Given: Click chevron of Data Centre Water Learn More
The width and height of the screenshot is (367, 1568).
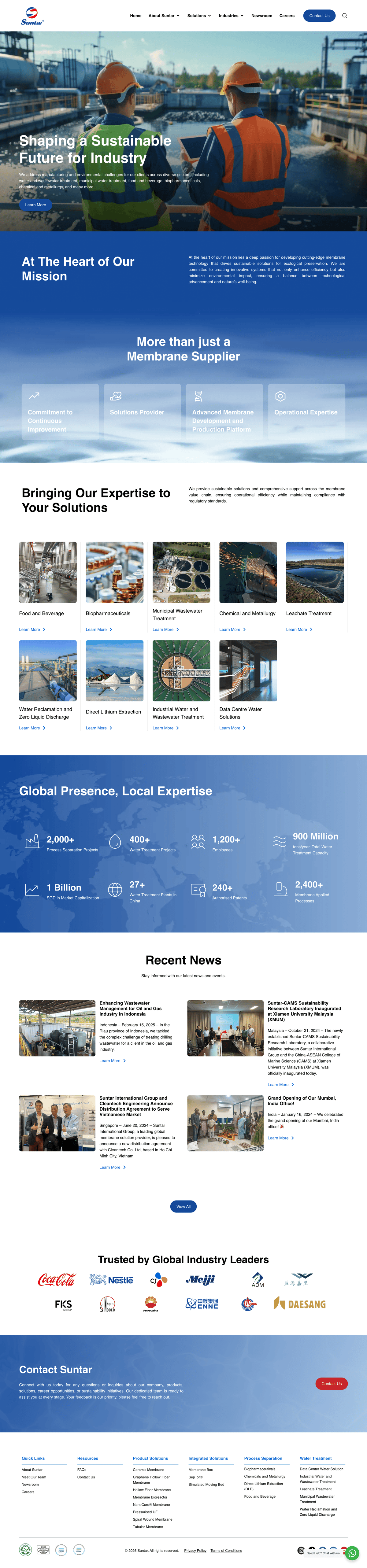Looking at the screenshot, I should click(244, 728).
